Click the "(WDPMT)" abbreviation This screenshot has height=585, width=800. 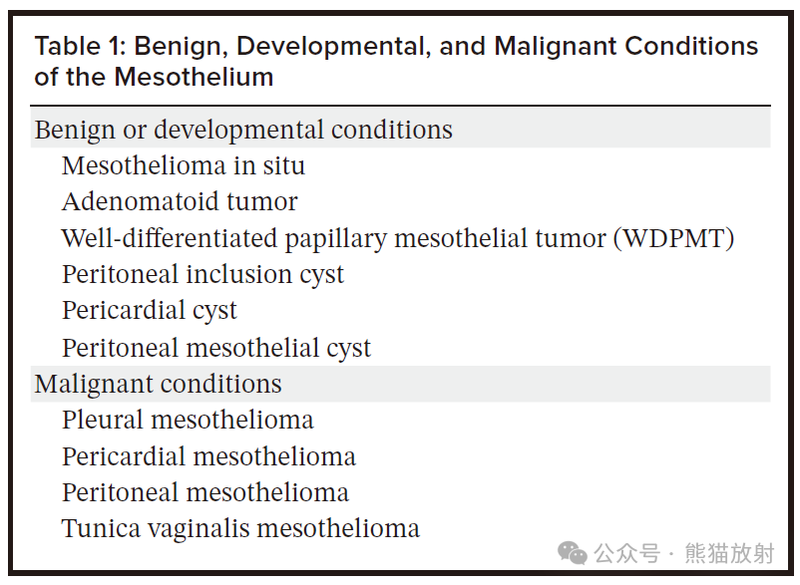674,238
